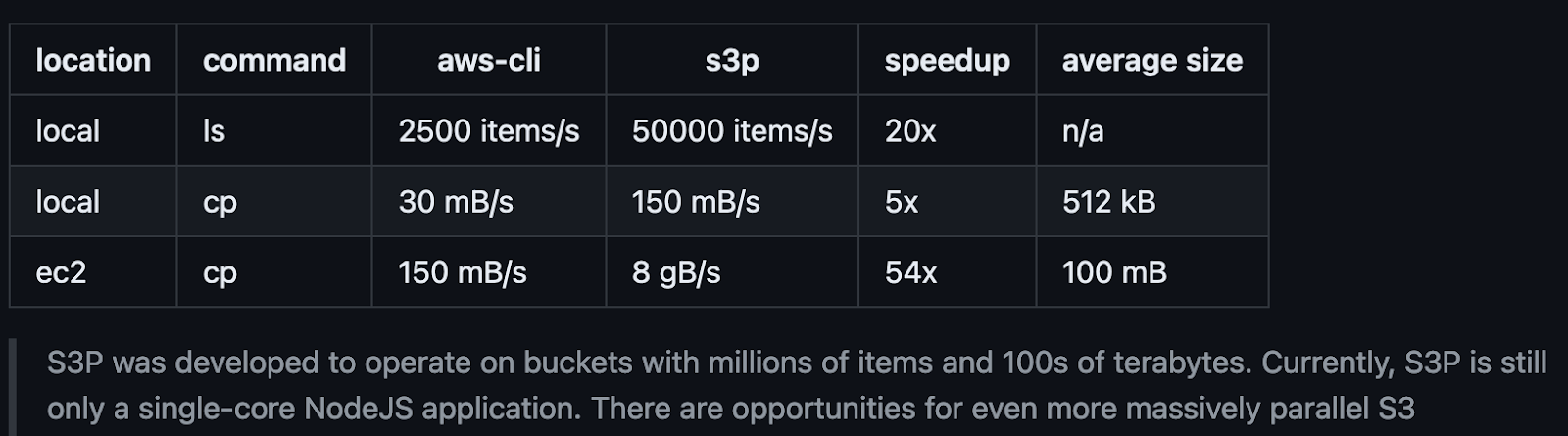Click the "s3p" column header
1568x436 pixels.
(732, 61)
